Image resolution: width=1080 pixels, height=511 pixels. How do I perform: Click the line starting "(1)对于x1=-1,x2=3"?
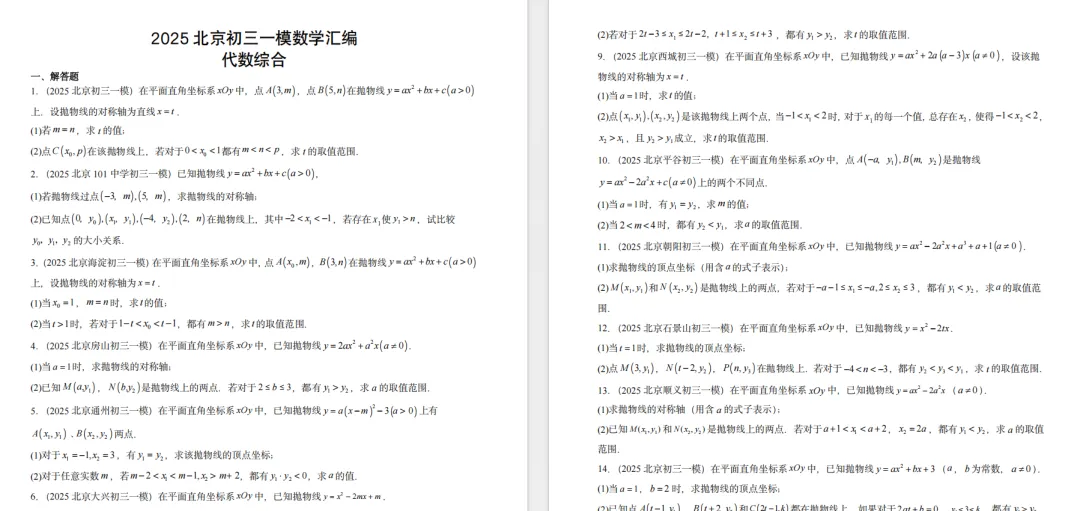point(152,455)
